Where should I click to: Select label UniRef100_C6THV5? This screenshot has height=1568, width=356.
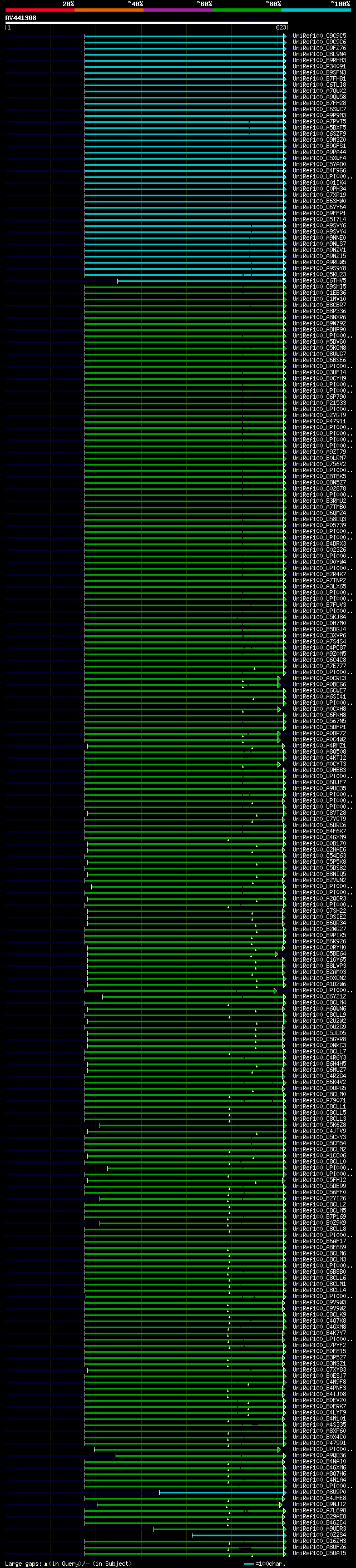pos(319,280)
